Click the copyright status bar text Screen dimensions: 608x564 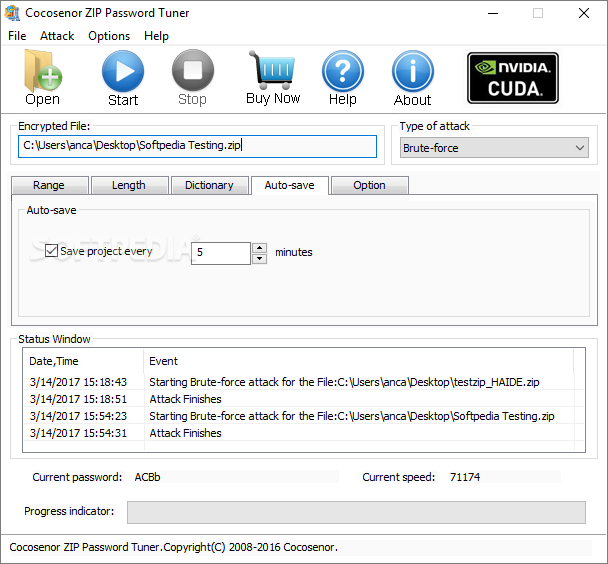point(174,547)
